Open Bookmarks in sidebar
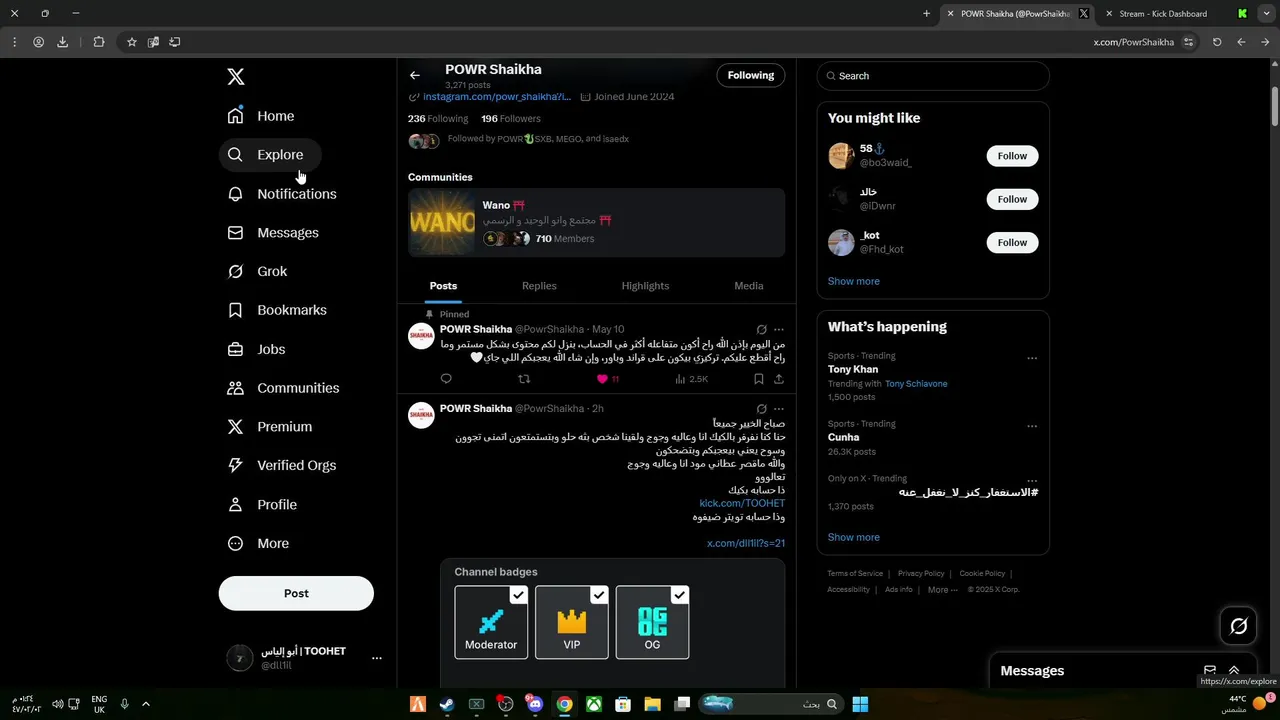 point(278,310)
